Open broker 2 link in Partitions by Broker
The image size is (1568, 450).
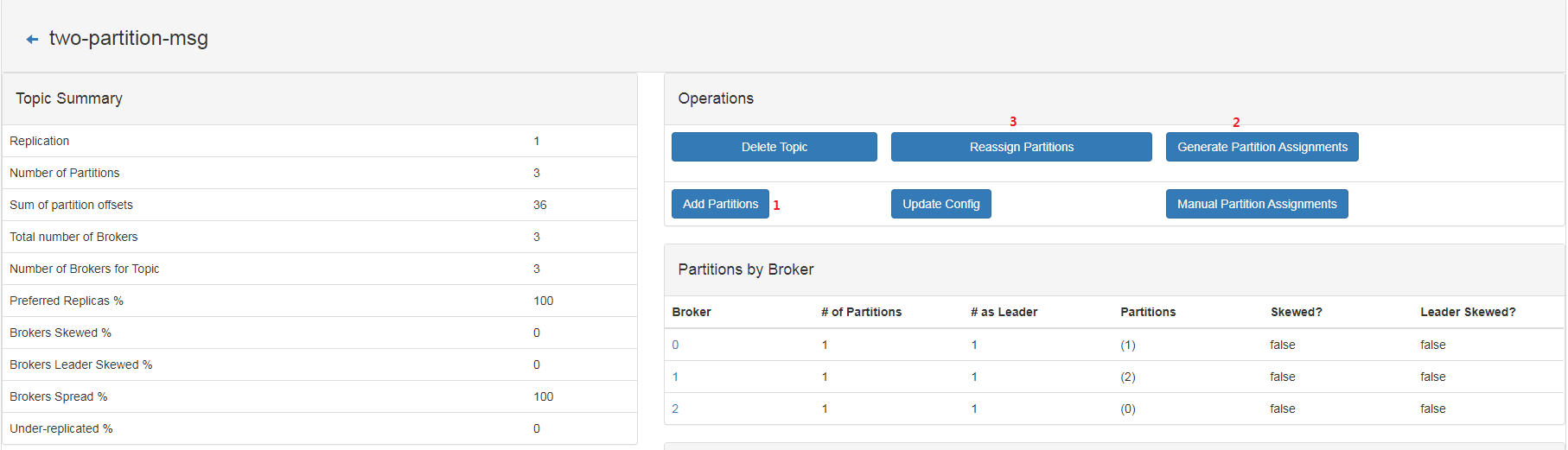pyautogui.click(x=675, y=409)
